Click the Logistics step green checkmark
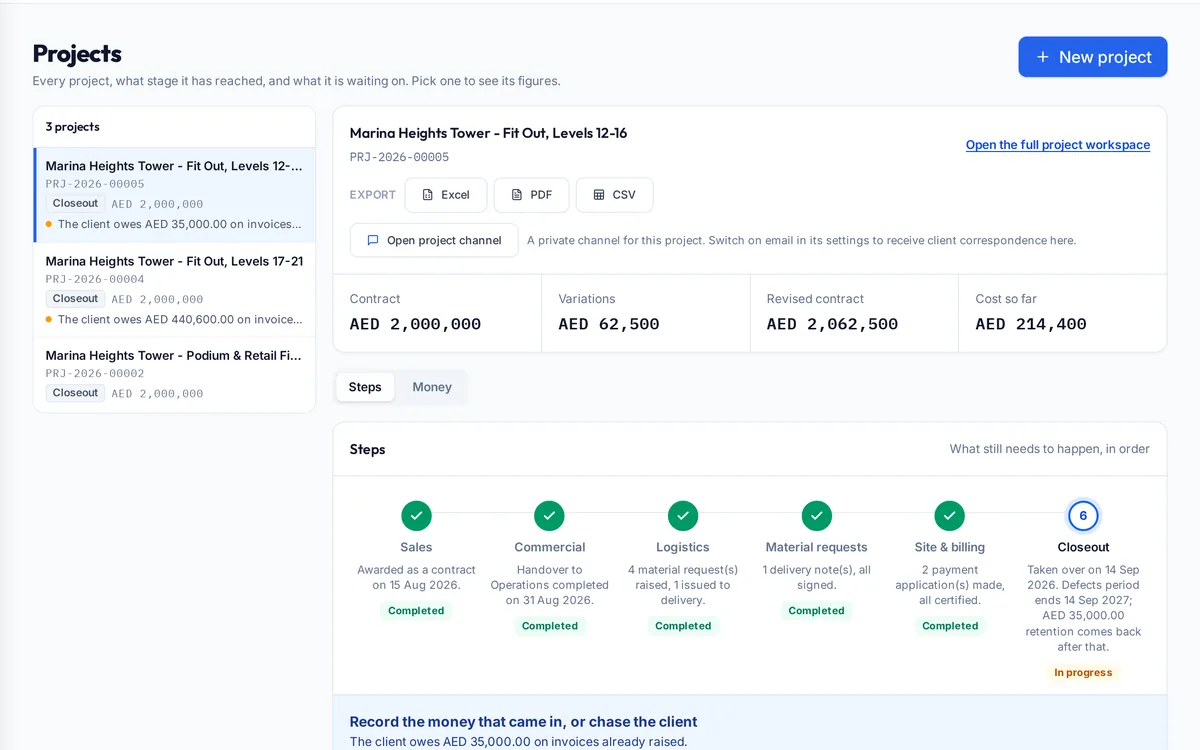1200x750 pixels. click(x=683, y=516)
